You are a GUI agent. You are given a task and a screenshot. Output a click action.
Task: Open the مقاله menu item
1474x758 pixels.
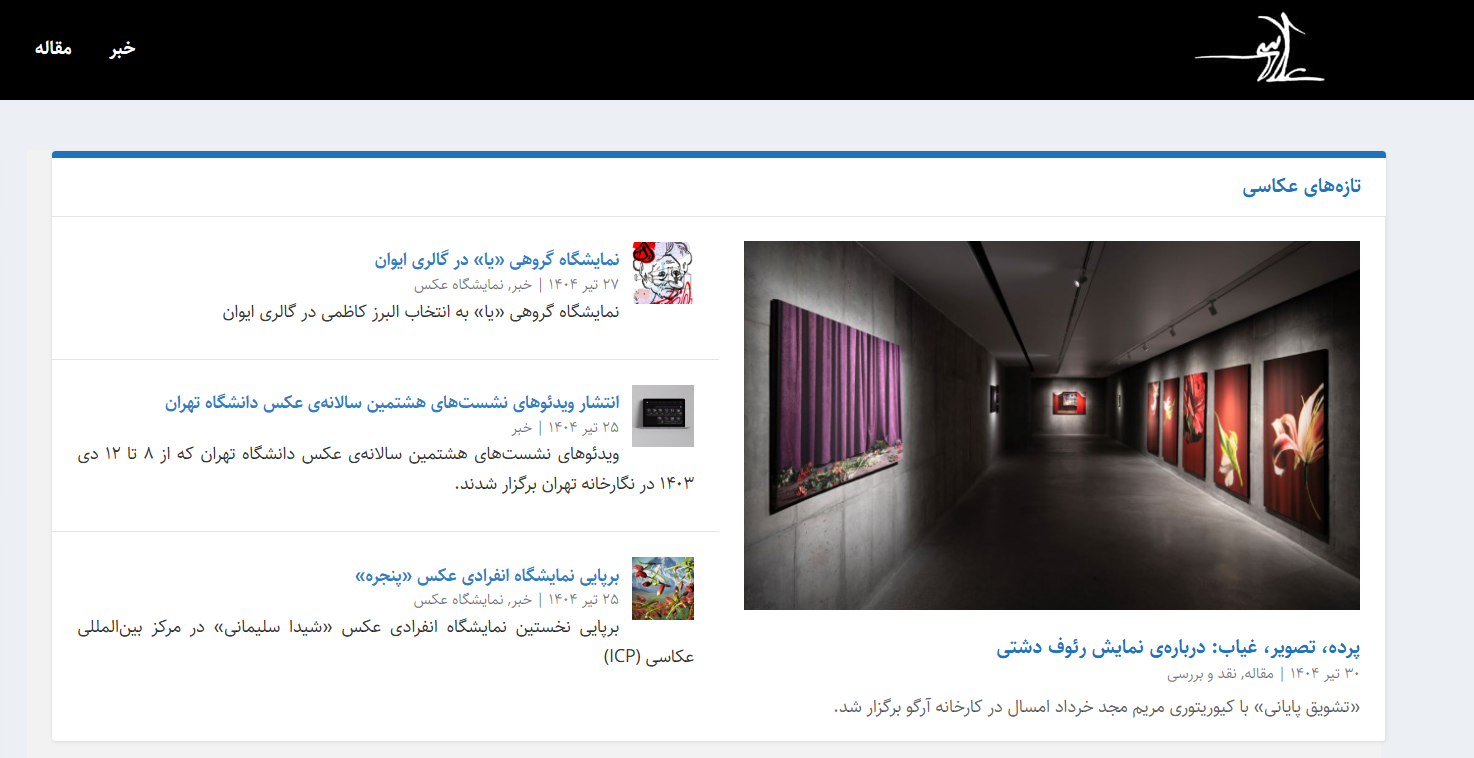coord(53,48)
